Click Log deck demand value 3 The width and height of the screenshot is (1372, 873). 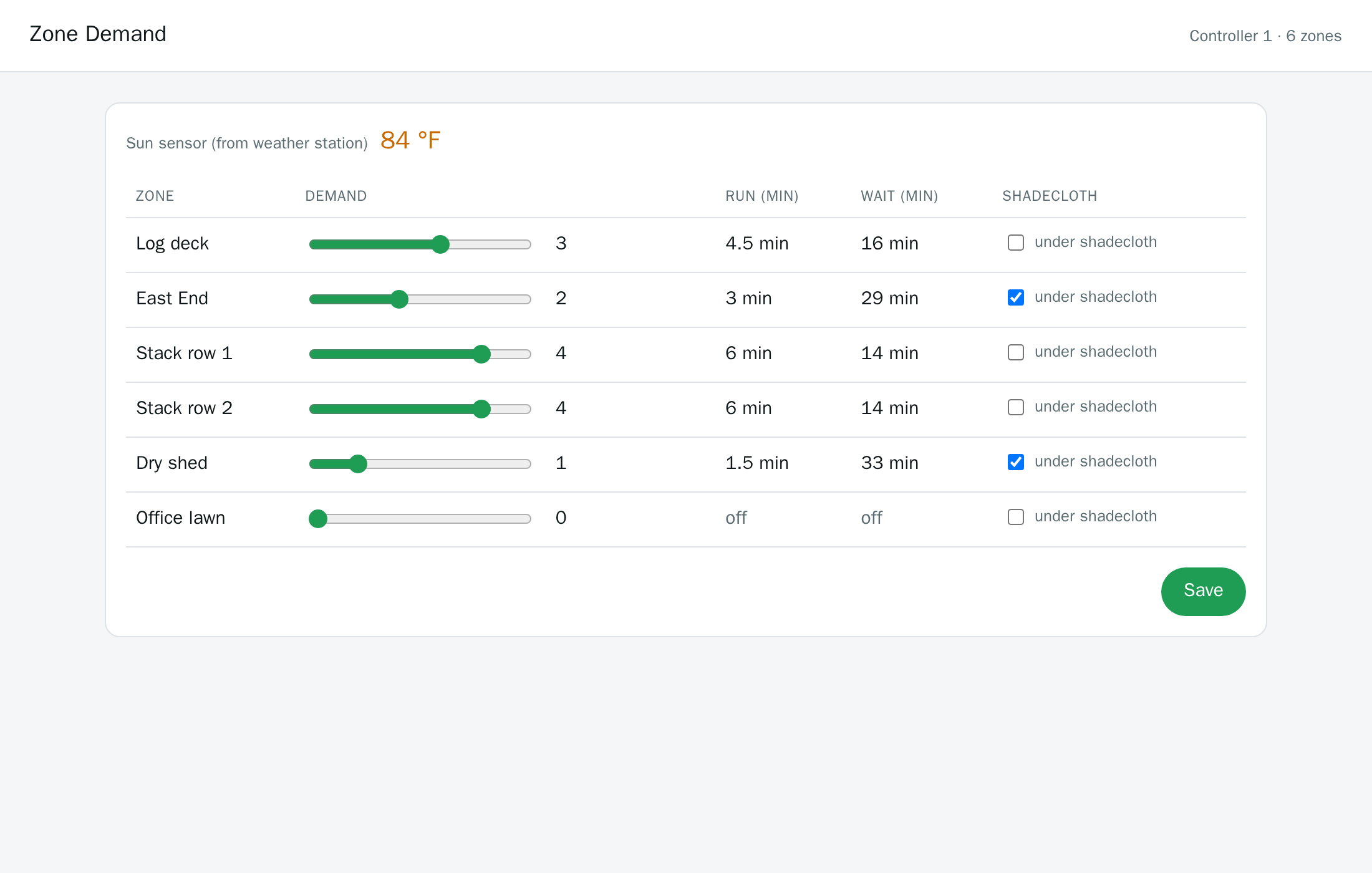point(561,243)
